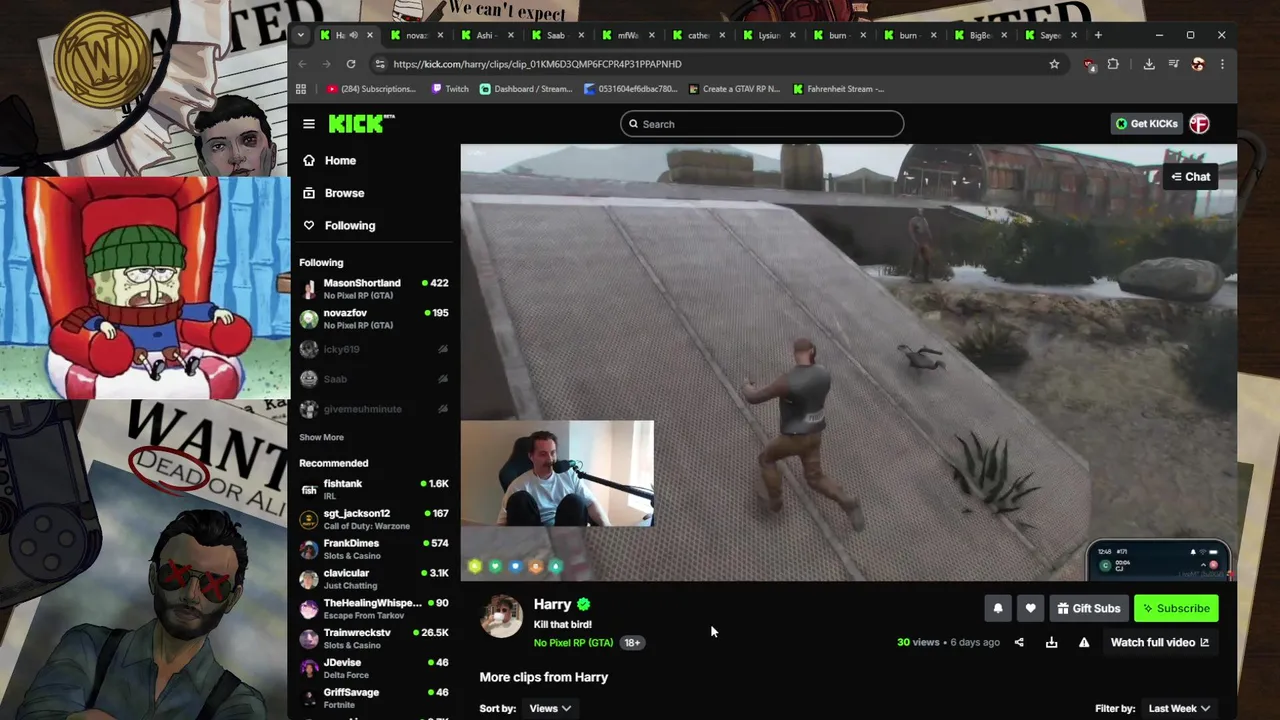Open the browser extensions puzzle icon
This screenshot has height=720, width=1280.
coord(1113,64)
